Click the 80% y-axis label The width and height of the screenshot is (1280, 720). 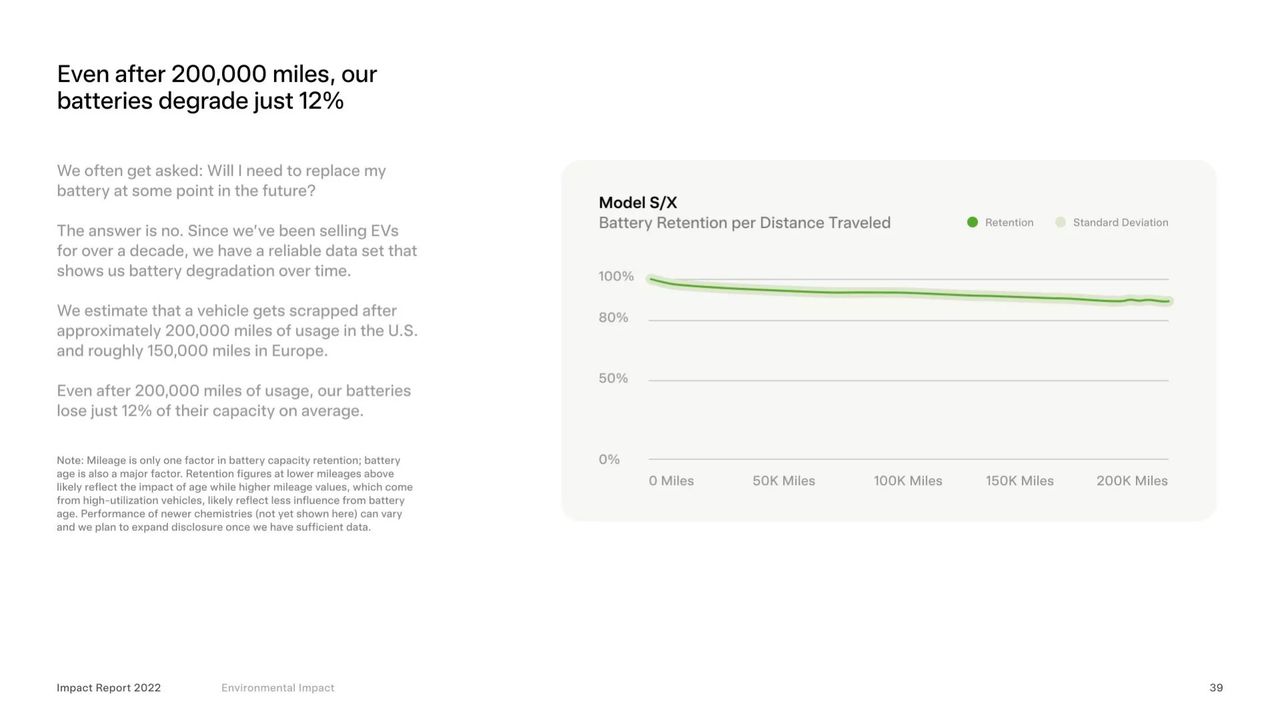click(x=614, y=318)
